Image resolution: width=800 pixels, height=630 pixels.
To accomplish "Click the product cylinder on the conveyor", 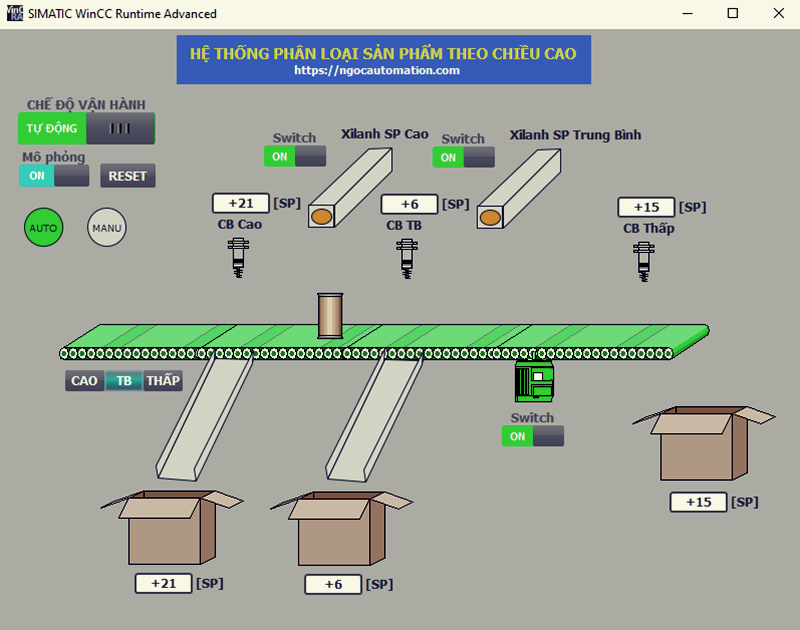I will [x=330, y=315].
